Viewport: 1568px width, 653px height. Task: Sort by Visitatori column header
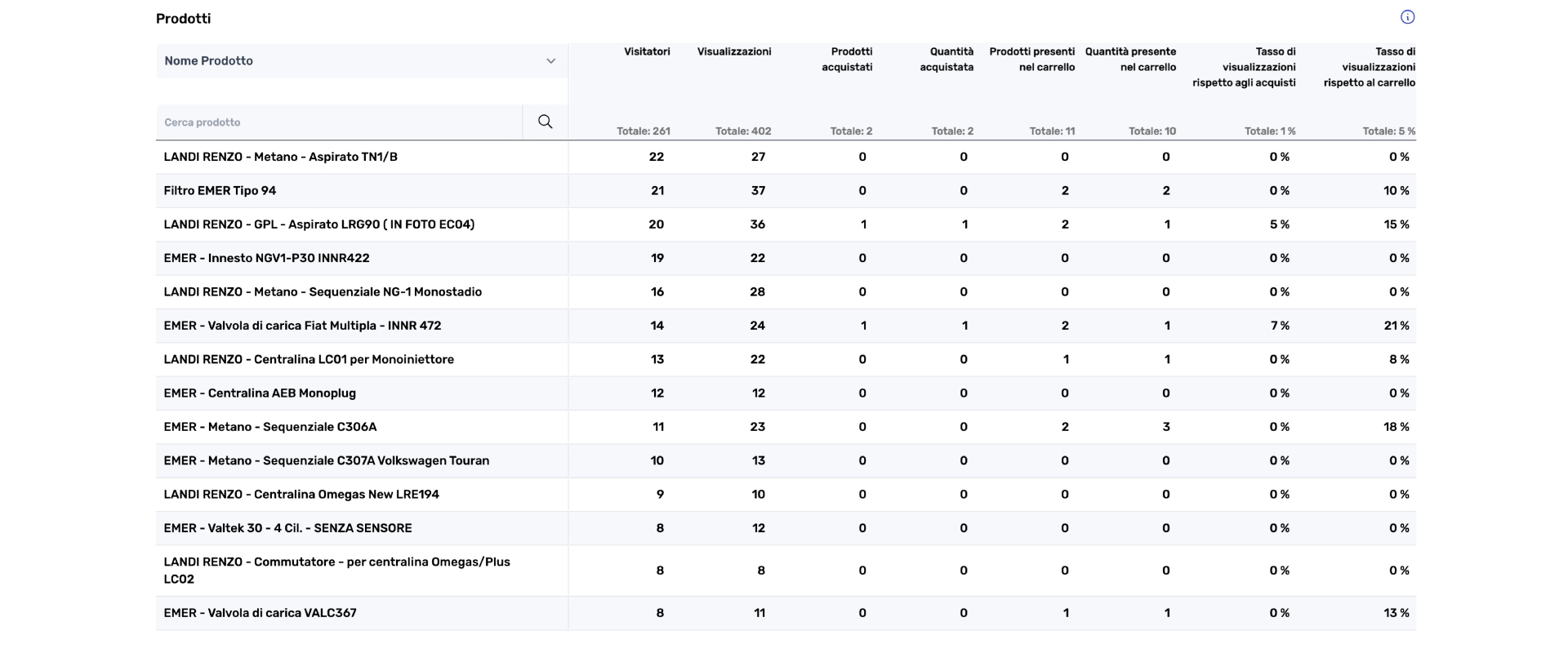click(647, 51)
